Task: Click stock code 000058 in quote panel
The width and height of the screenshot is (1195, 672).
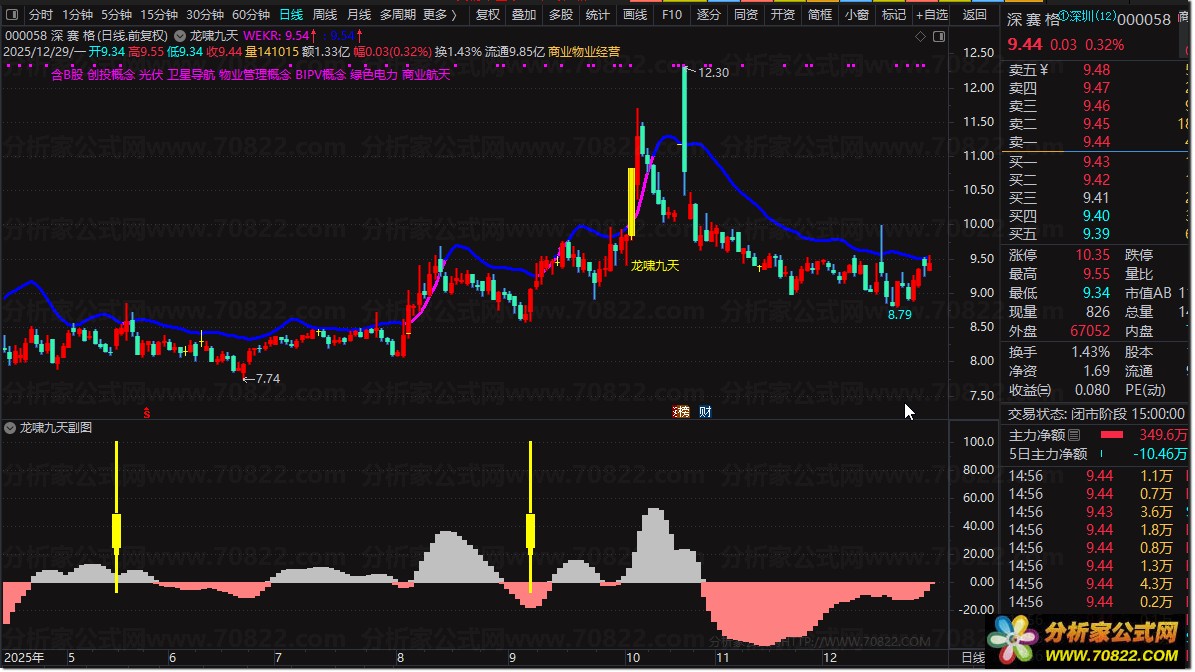Action: 1144,20
